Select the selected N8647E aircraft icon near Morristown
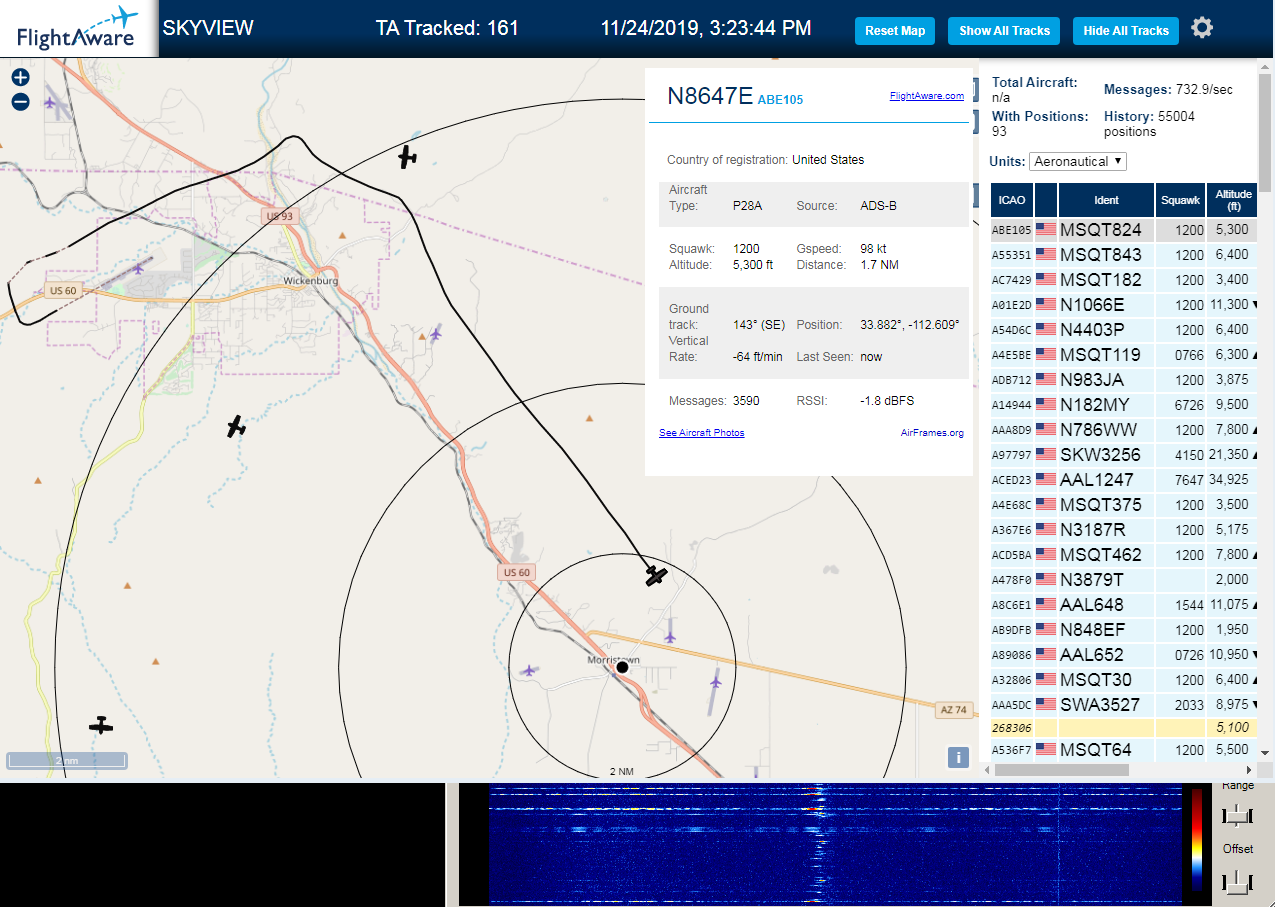This screenshot has width=1275, height=907. click(x=656, y=575)
